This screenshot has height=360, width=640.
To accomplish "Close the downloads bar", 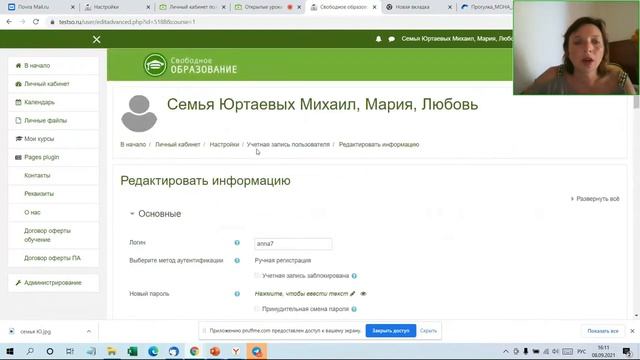I will pyautogui.click(x=632, y=331).
